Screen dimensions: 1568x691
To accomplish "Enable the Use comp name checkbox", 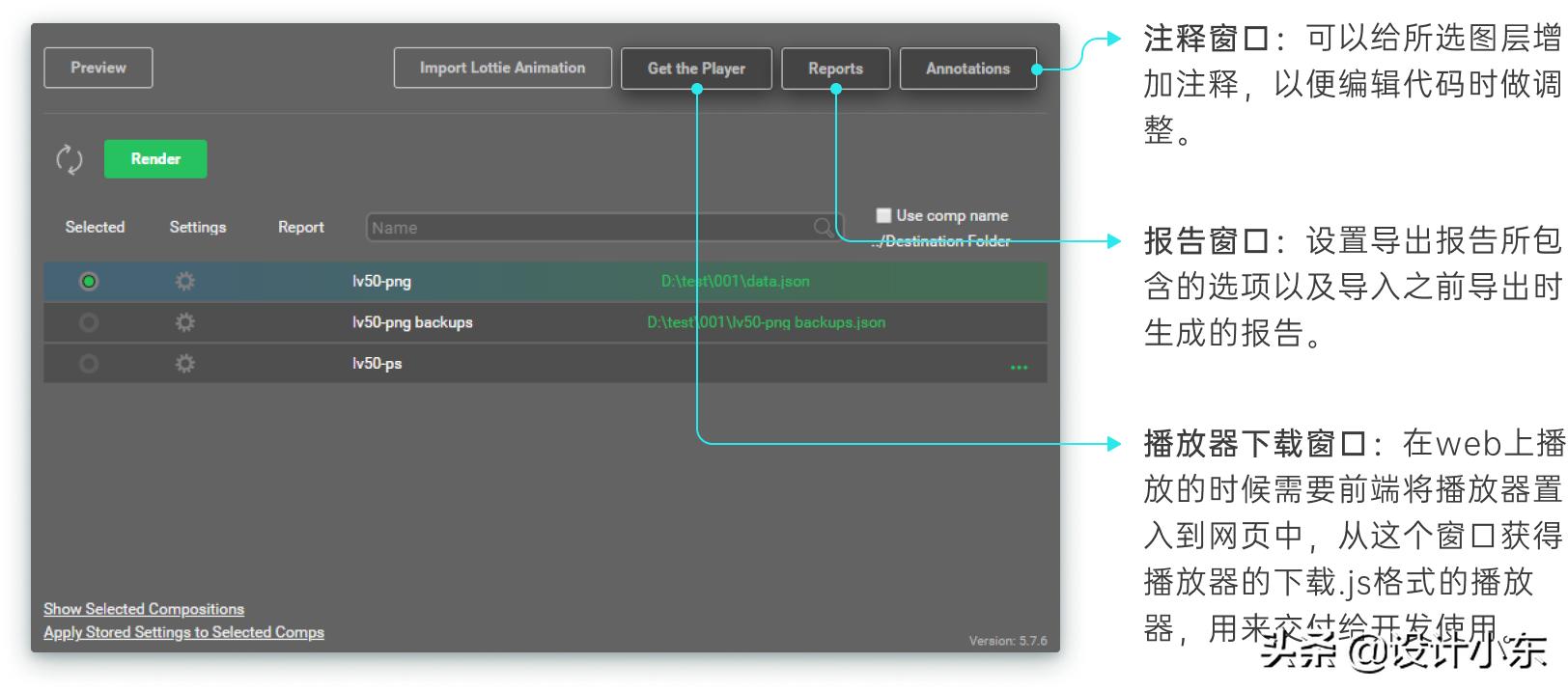I will pyautogui.click(x=883, y=215).
